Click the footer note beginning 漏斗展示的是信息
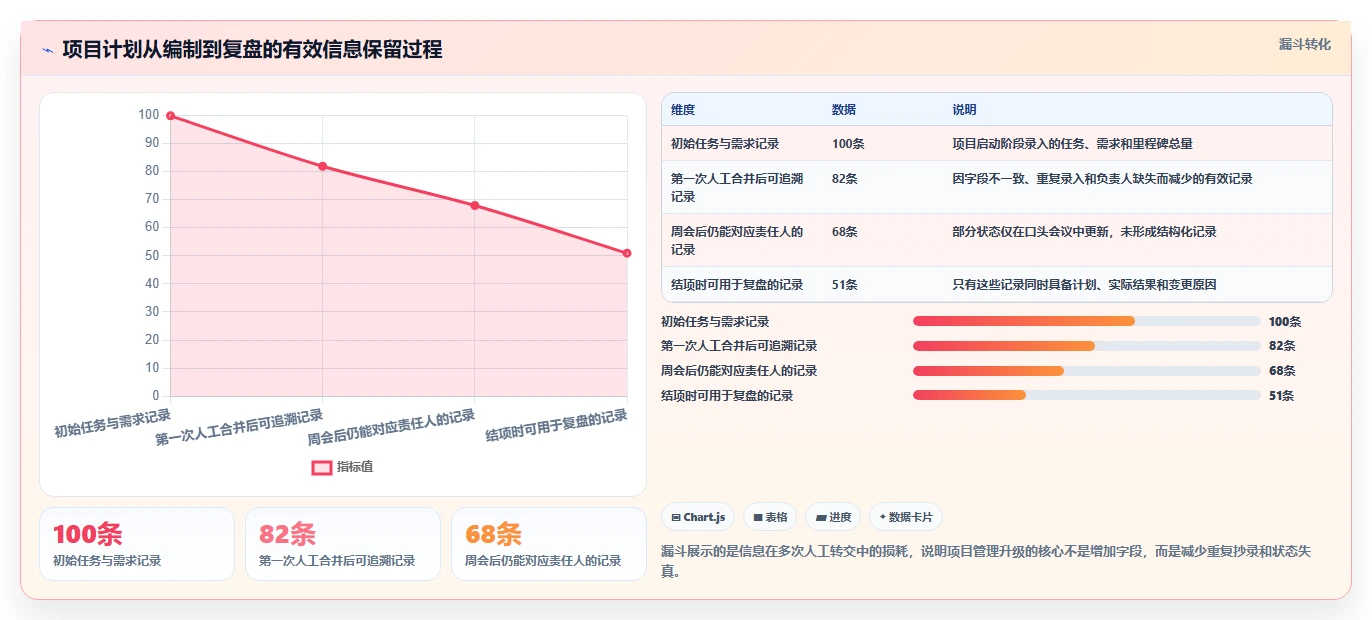 (x=986, y=561)
